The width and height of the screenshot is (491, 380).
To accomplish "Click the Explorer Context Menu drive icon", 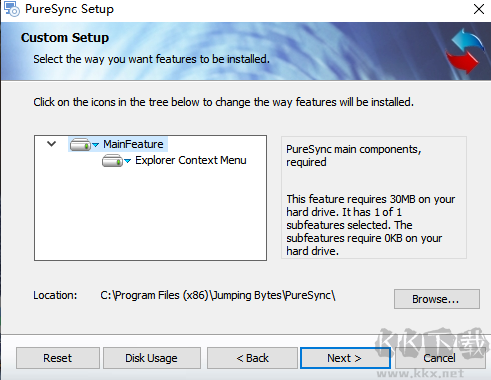I will [x=112, y=161].
